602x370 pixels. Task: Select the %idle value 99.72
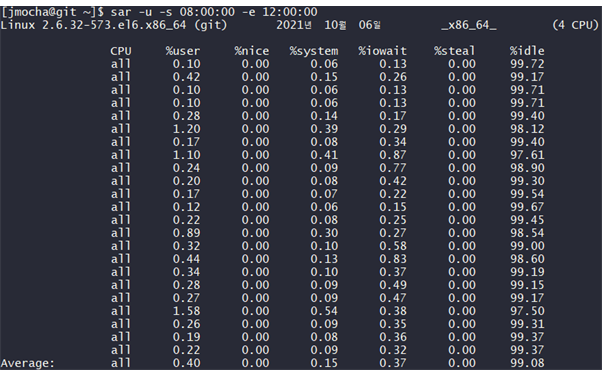pyautogui.click(x=527, y=64)
